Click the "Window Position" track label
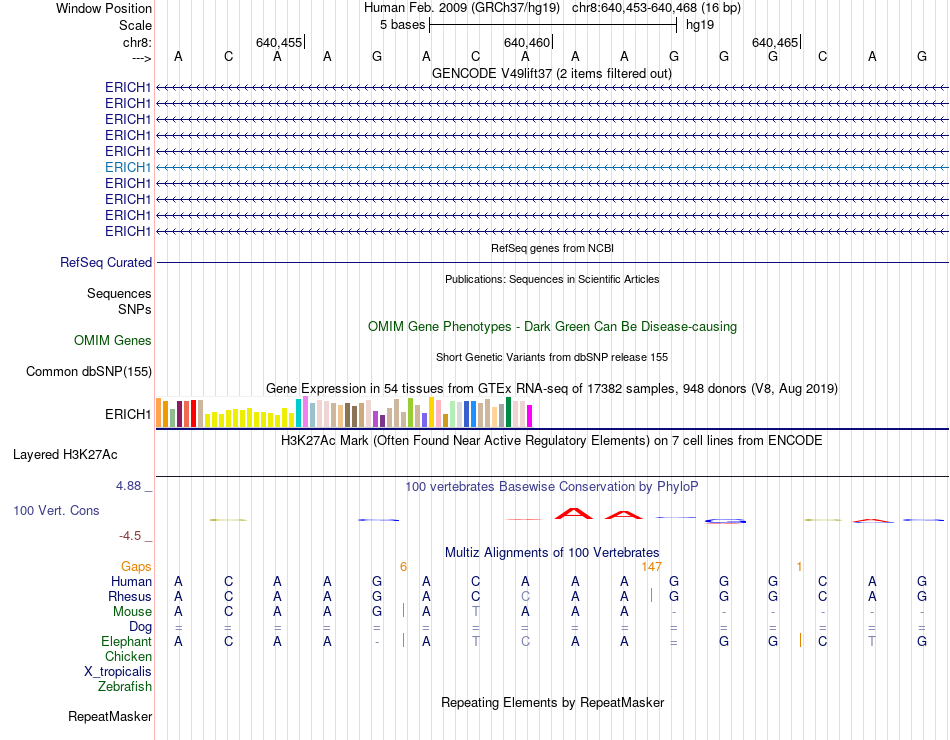The width and height of the screenshot is (950, 740). point(104,8)
